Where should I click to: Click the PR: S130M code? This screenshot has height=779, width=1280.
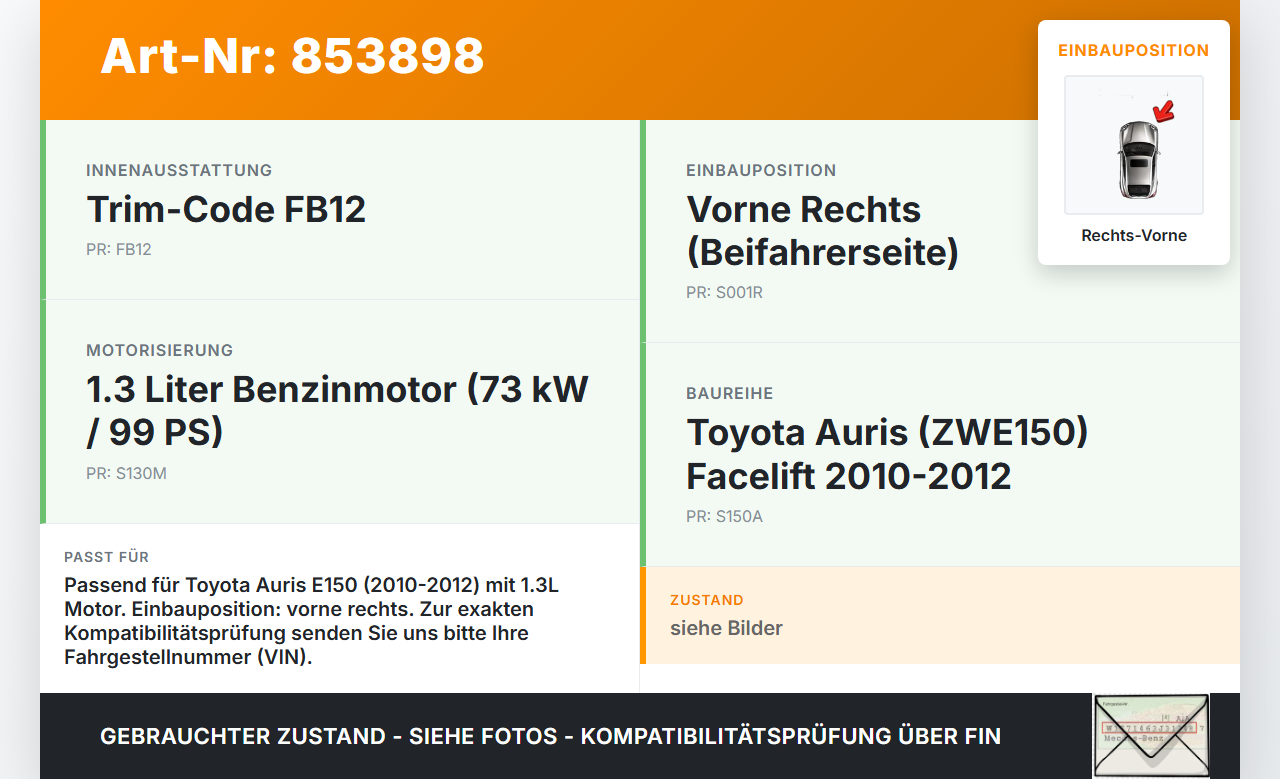click(x=126, y=473)
